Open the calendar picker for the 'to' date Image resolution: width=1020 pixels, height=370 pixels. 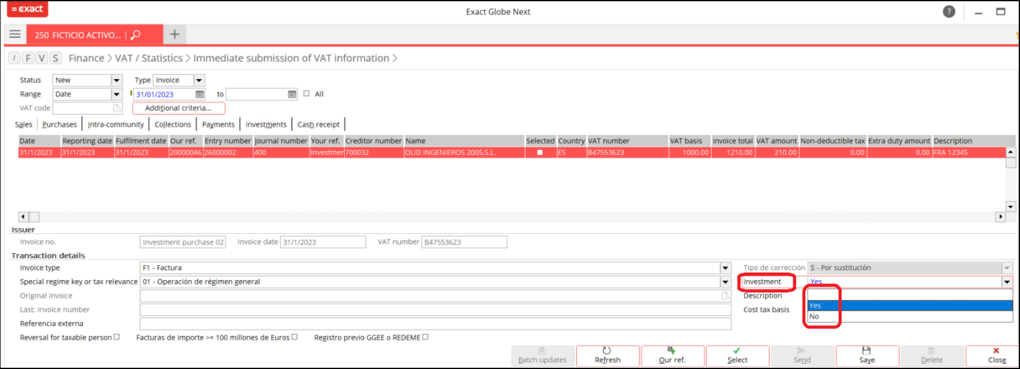point(292,94)
